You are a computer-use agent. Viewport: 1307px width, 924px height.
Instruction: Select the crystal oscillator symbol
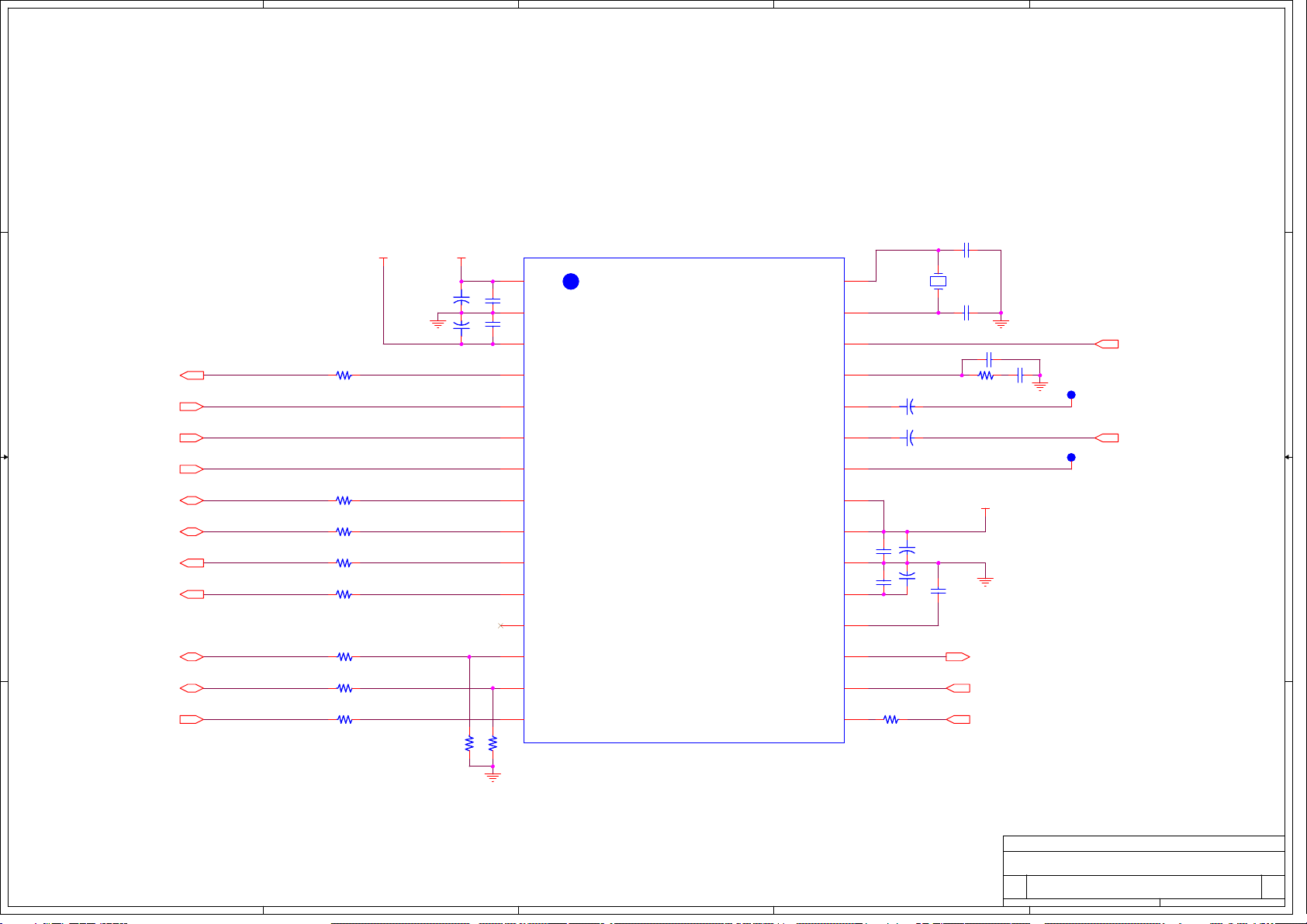[x=939, y=282]
